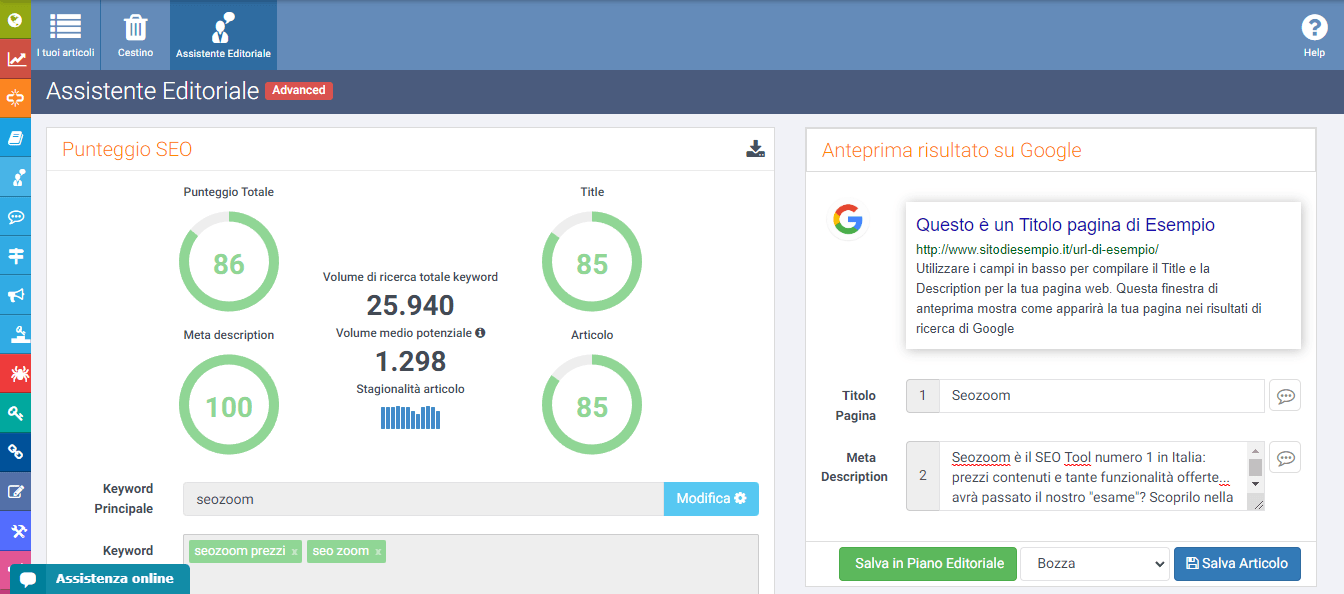The height and width of the screenshot is (594, 1344).
Task: Click the example URL in the Google preview
Action: [x=1037, y=248]
